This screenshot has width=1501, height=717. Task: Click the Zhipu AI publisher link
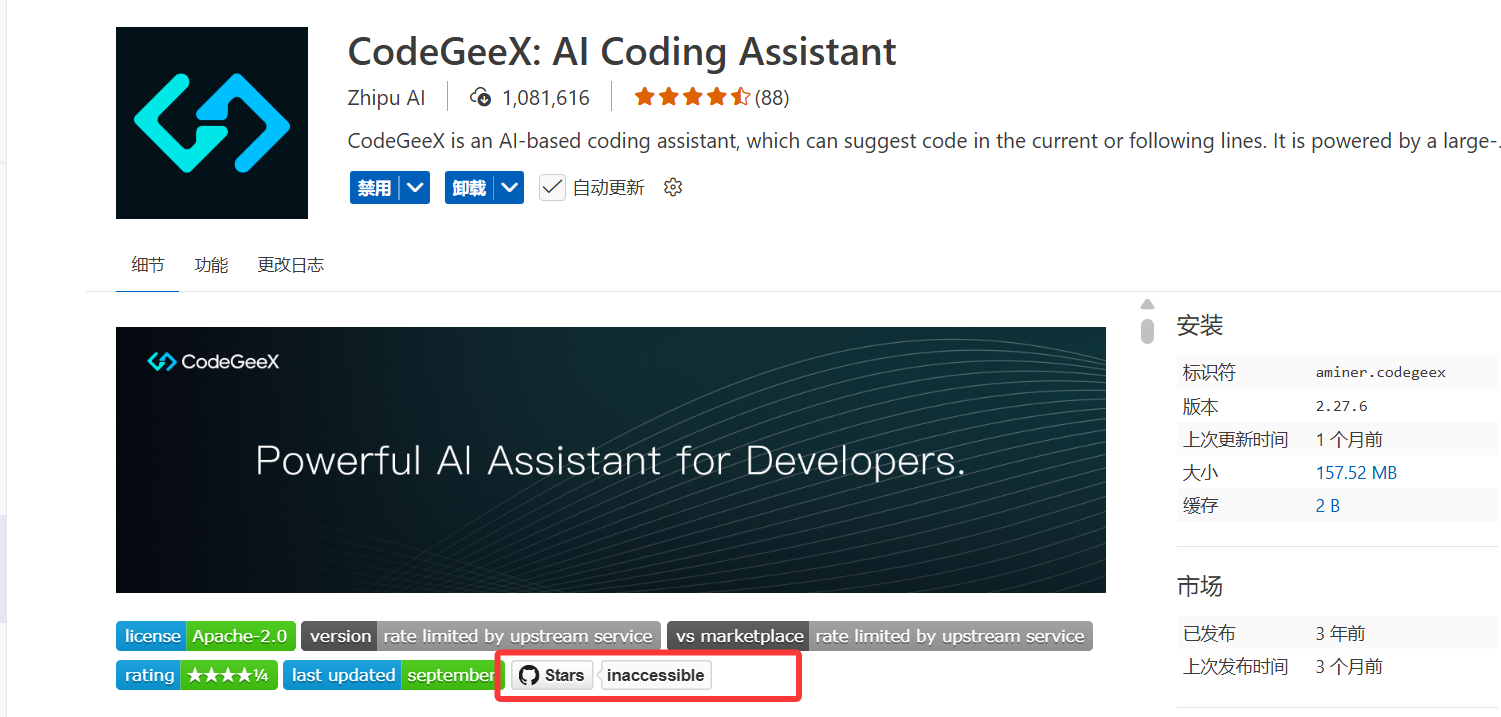click(x=386, y=98)
